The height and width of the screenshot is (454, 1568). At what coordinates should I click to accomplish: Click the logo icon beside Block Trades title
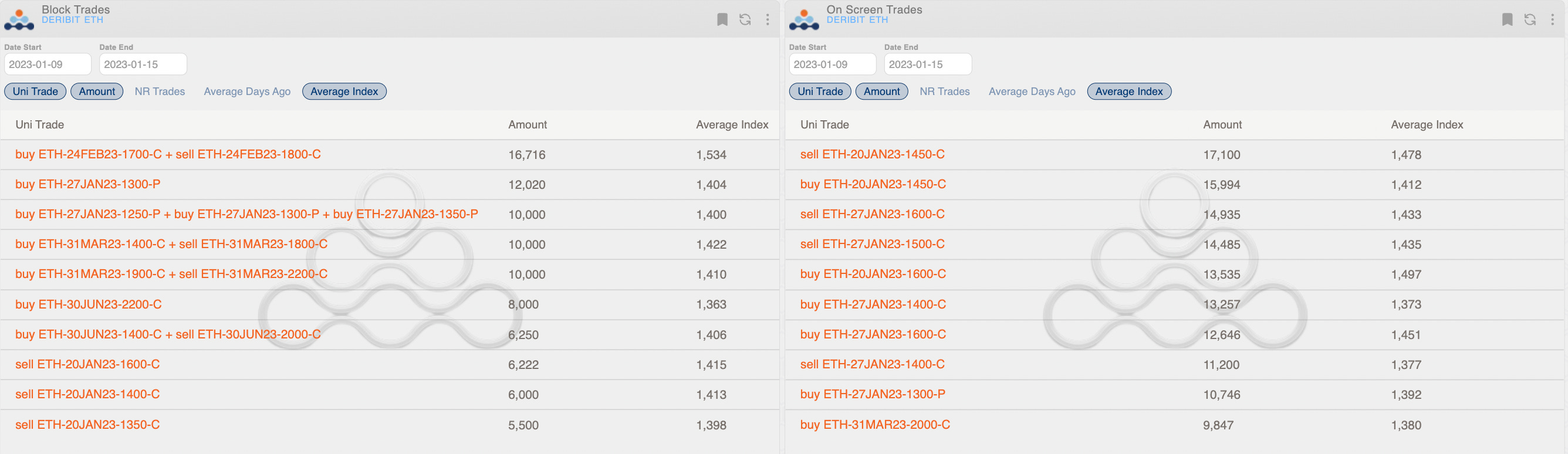tap(19, 19)
